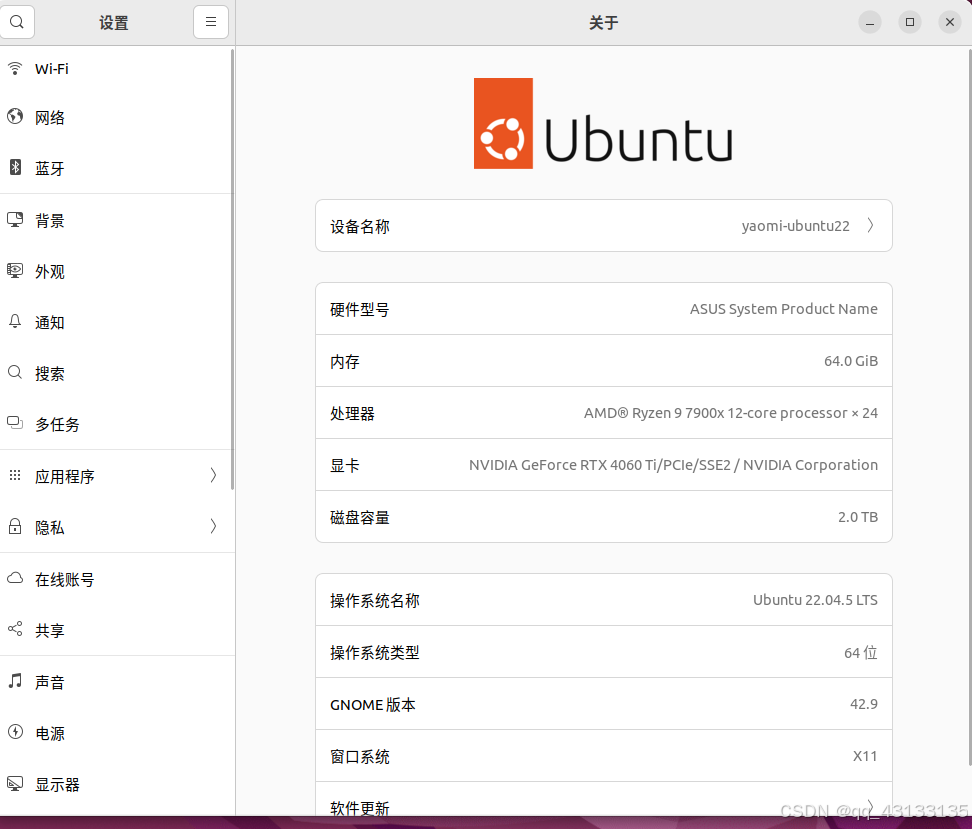Click the globe icon beside 网络

[x=15, y=117]
